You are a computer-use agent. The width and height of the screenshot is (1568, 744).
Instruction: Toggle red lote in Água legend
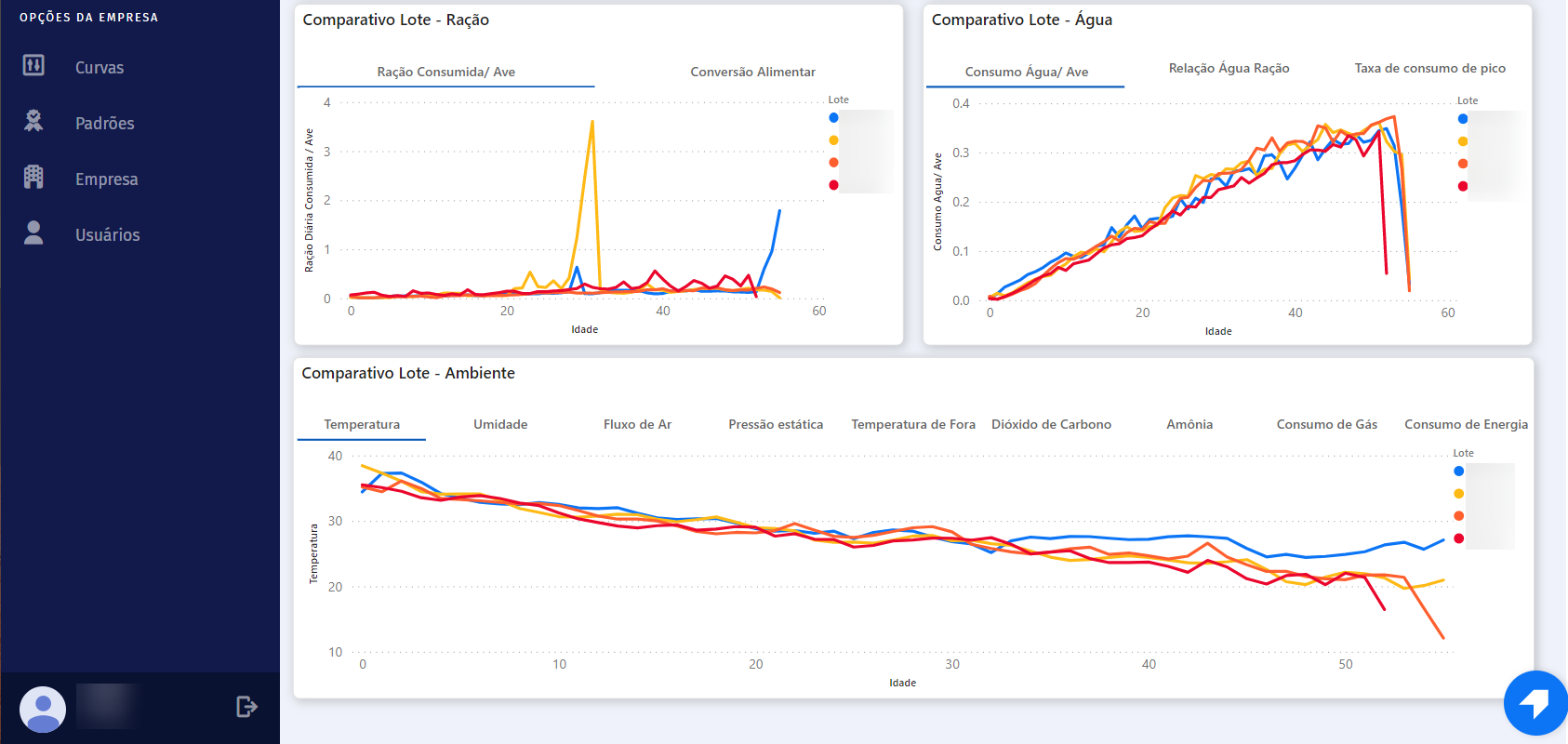(x=1463, y=186)
